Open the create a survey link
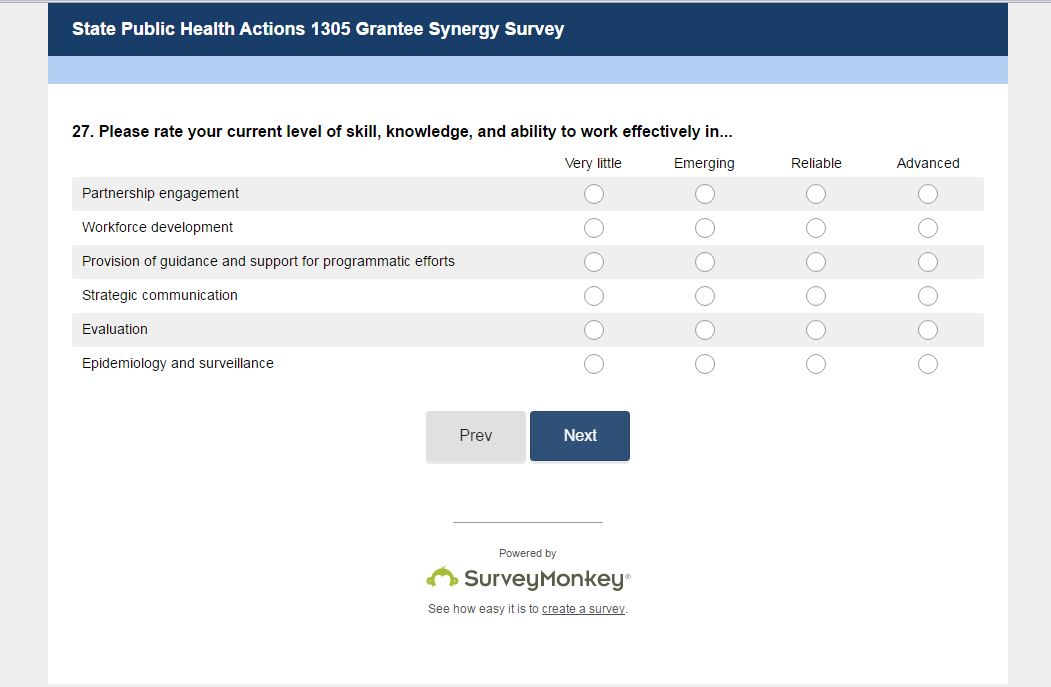The height and width of the screenshot is (687, 1051). (583, 609)
